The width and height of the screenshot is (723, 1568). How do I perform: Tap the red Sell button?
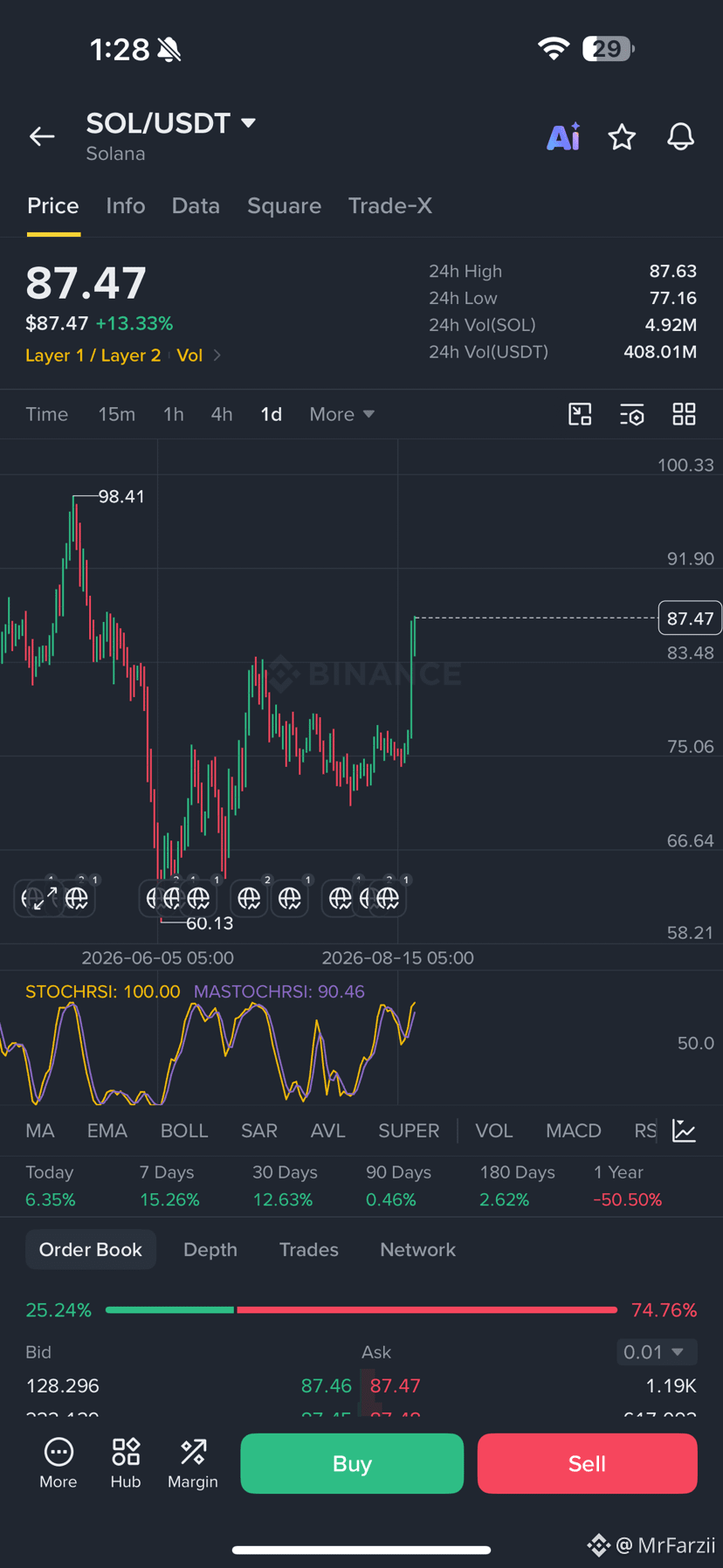(x=587, y=1463)
